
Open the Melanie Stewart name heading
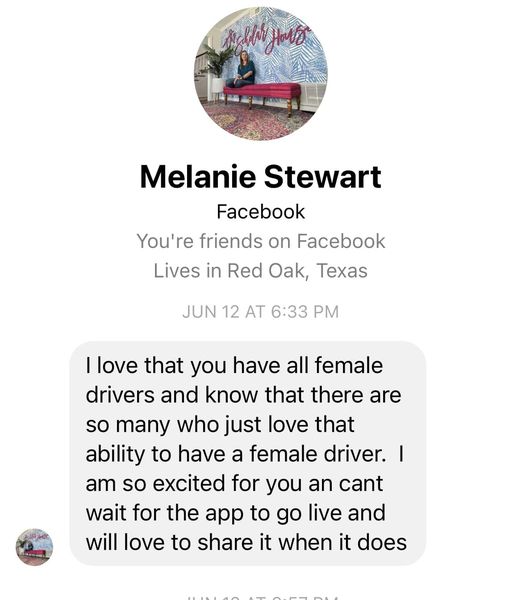pyautogui.click(x=261, y=177)
